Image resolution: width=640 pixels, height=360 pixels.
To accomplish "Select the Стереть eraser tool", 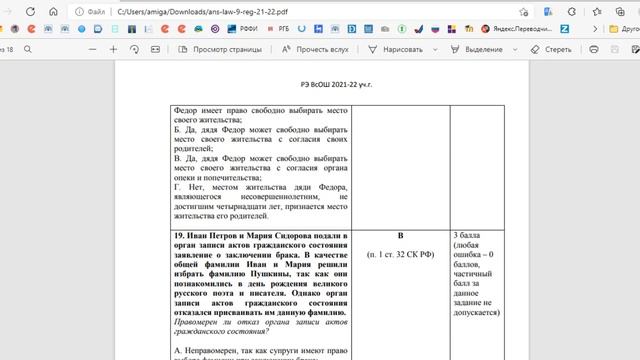I will 551,49.
